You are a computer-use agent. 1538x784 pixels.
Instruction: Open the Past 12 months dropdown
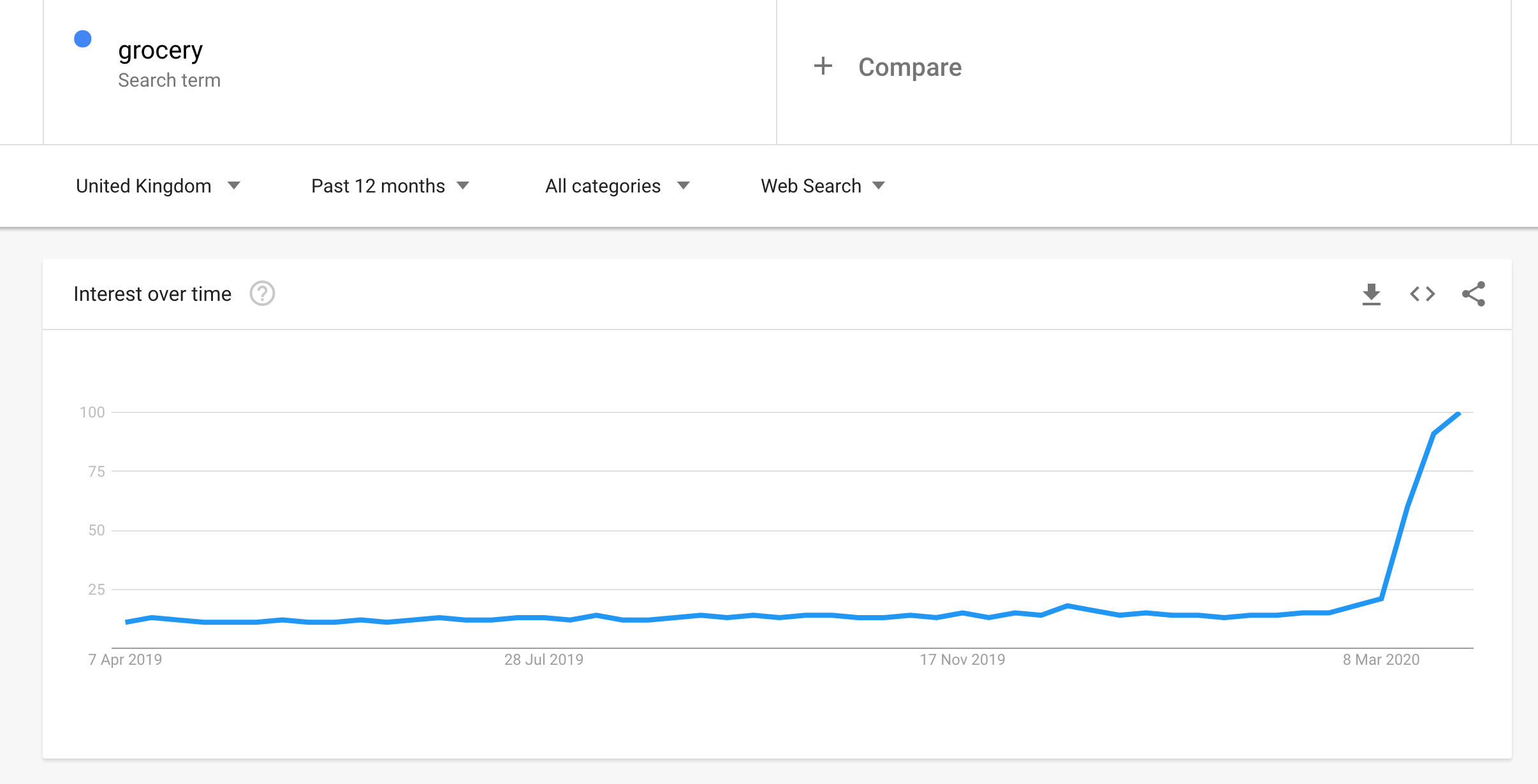coord(390,185)
